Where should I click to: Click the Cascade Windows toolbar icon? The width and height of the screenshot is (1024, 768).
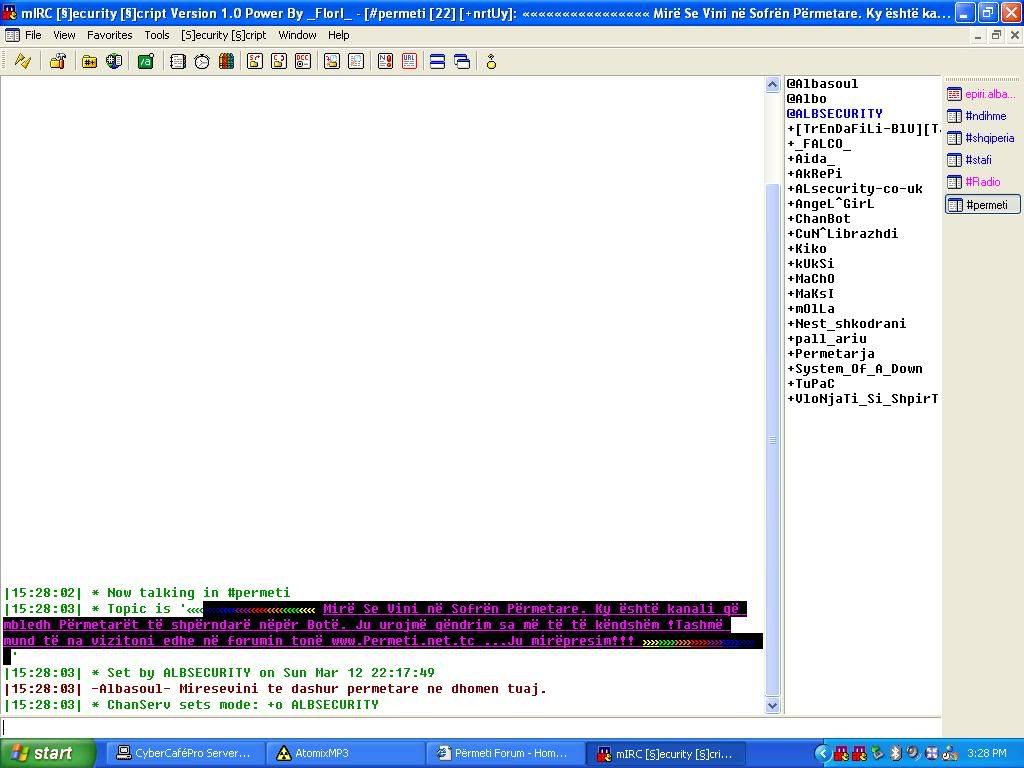click(462, 61)
